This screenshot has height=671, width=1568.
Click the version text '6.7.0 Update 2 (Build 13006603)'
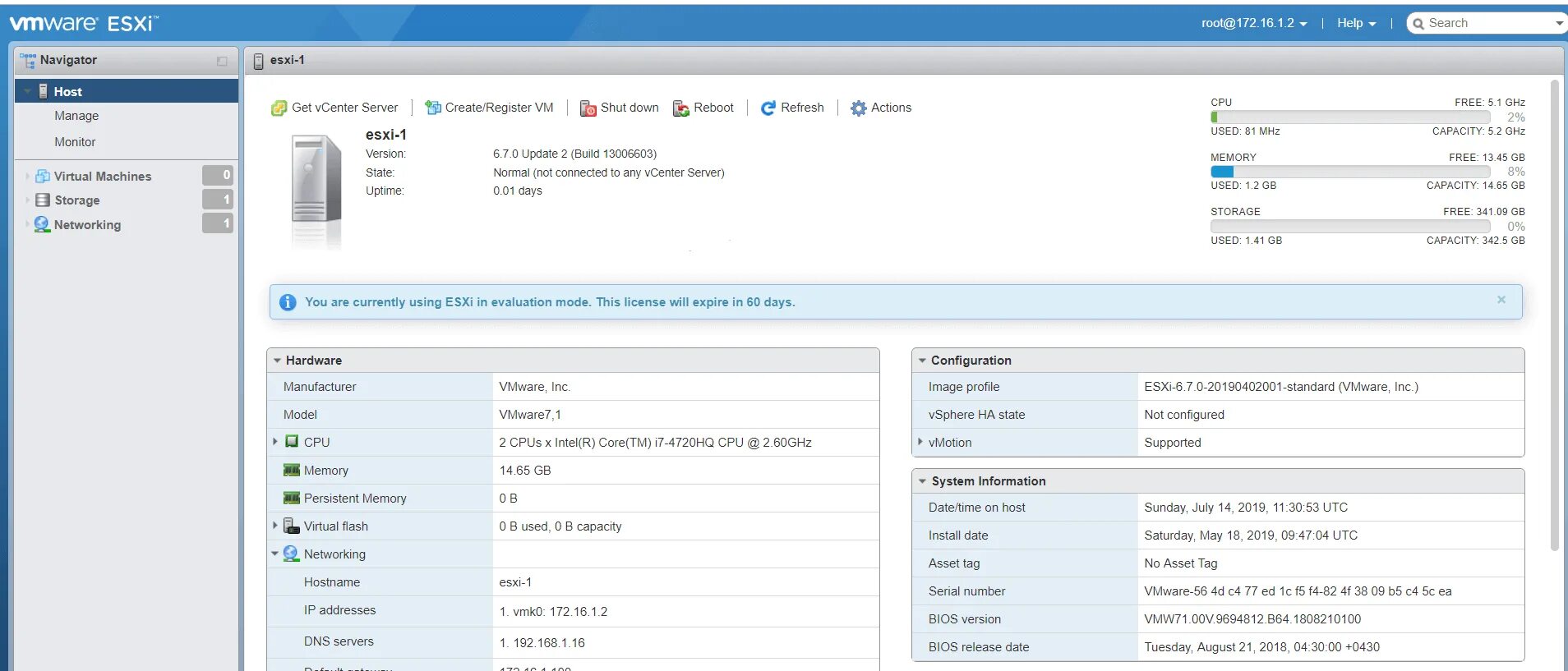pos(574,154)
